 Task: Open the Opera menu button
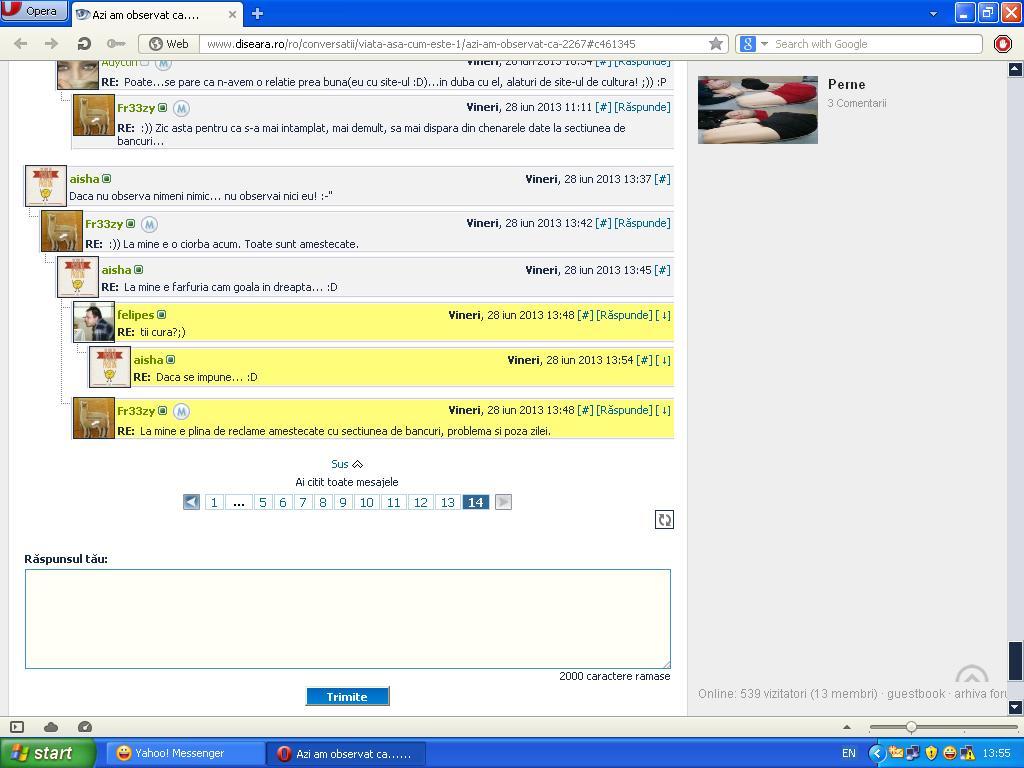coord(33,11)
